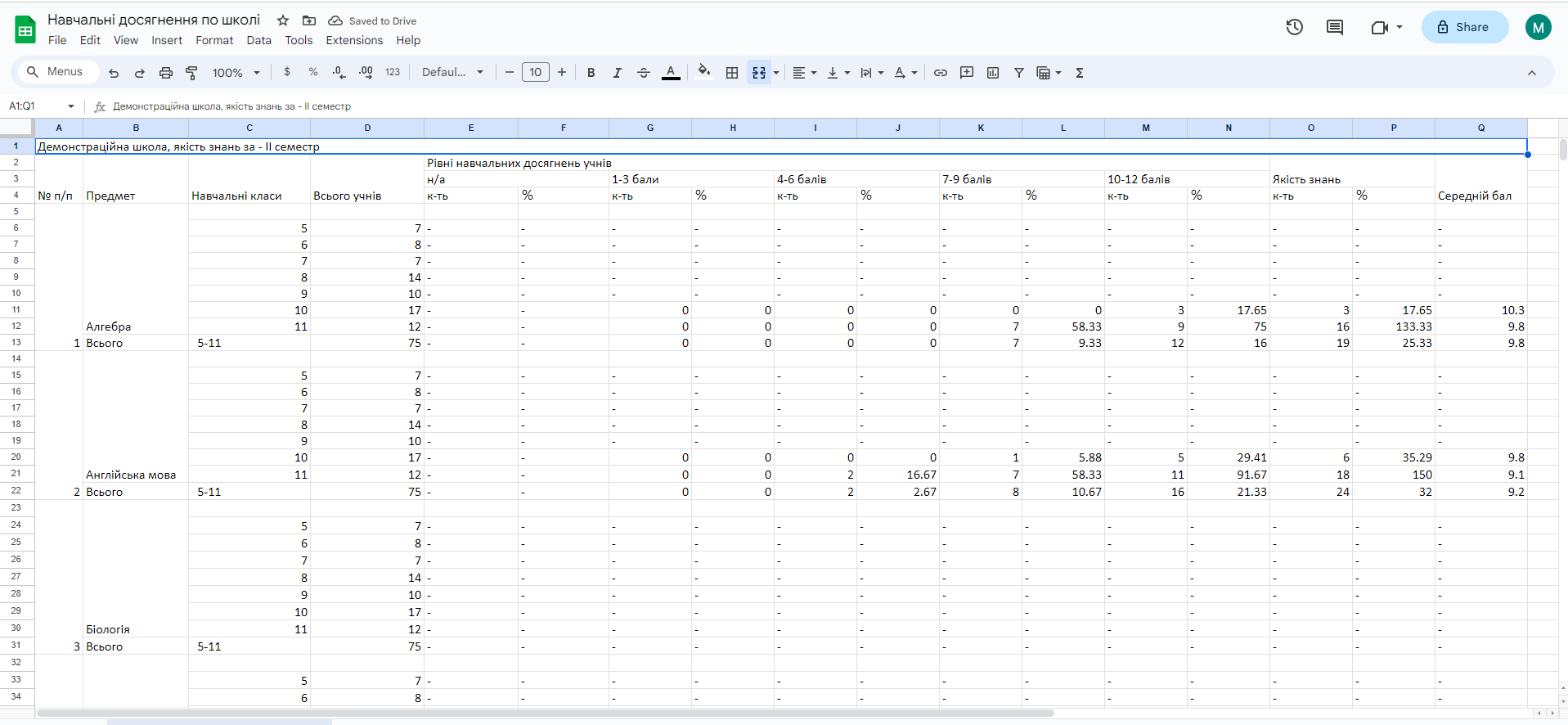Open the comments panel icon
The image size is (1568, 725).
1335,27
